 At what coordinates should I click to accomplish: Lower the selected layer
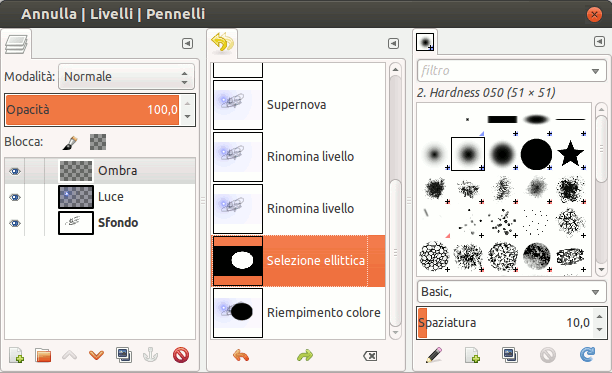coord(96,355)
